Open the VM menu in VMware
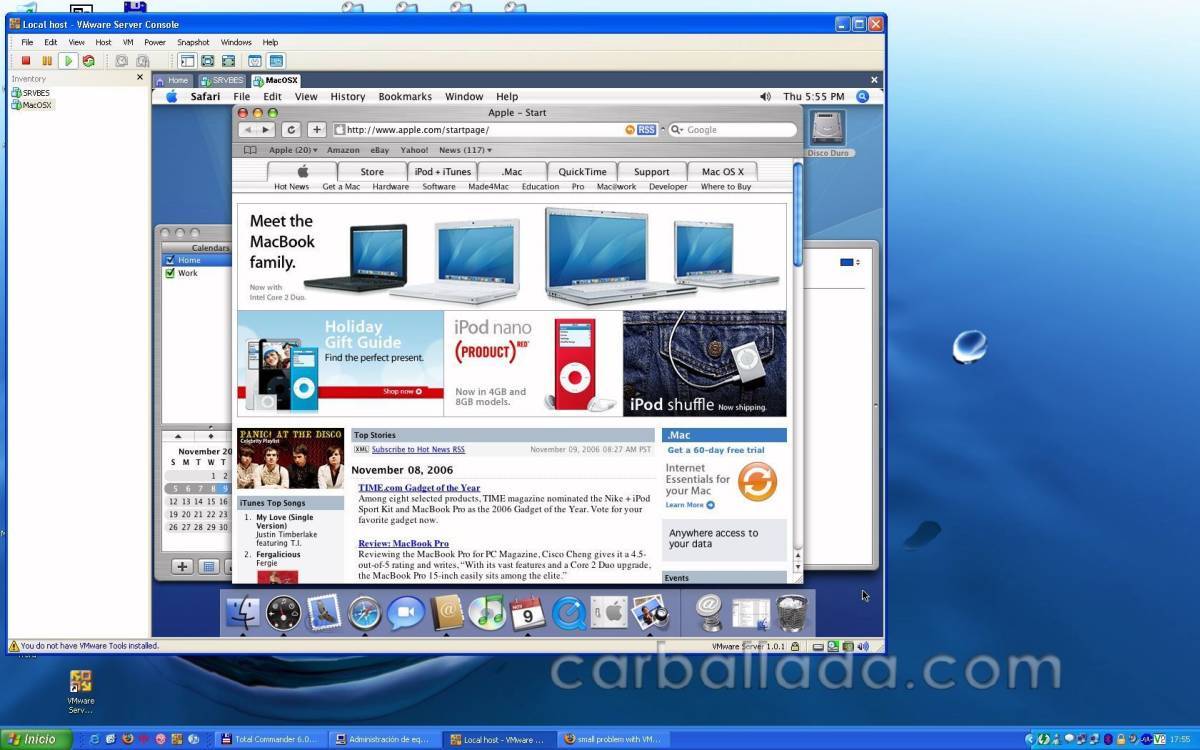 click(x=128, y=43)
